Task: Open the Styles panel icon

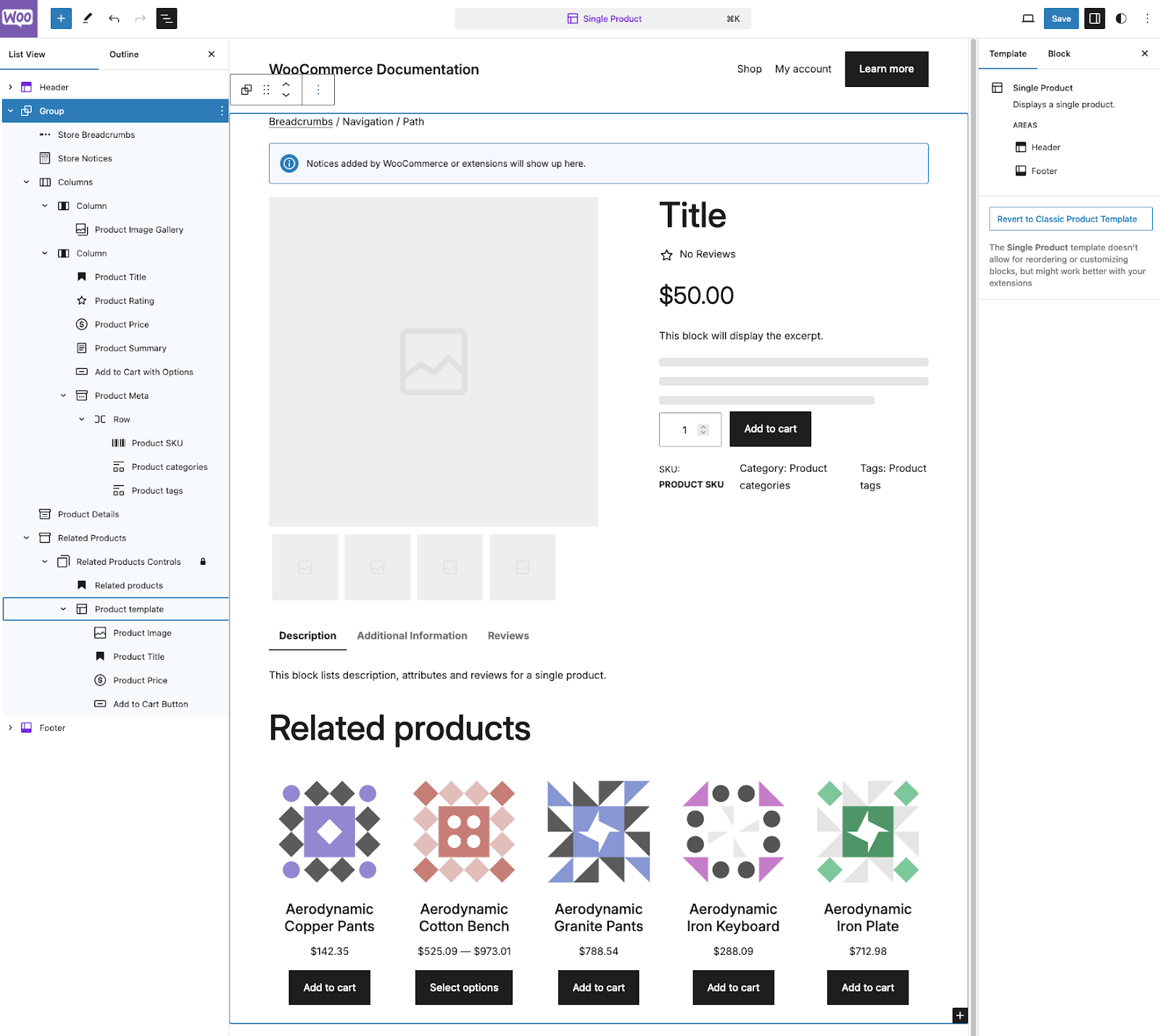Action: point(1121,18)
